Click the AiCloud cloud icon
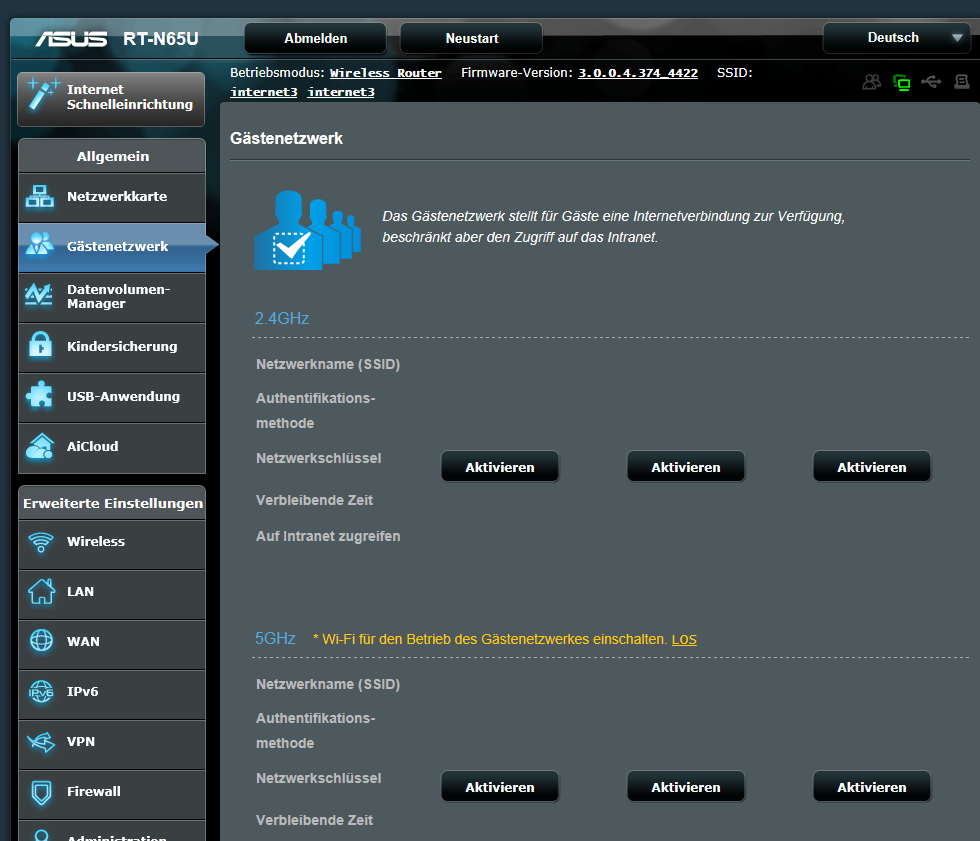The image size is (980, 841). point(40,446)
